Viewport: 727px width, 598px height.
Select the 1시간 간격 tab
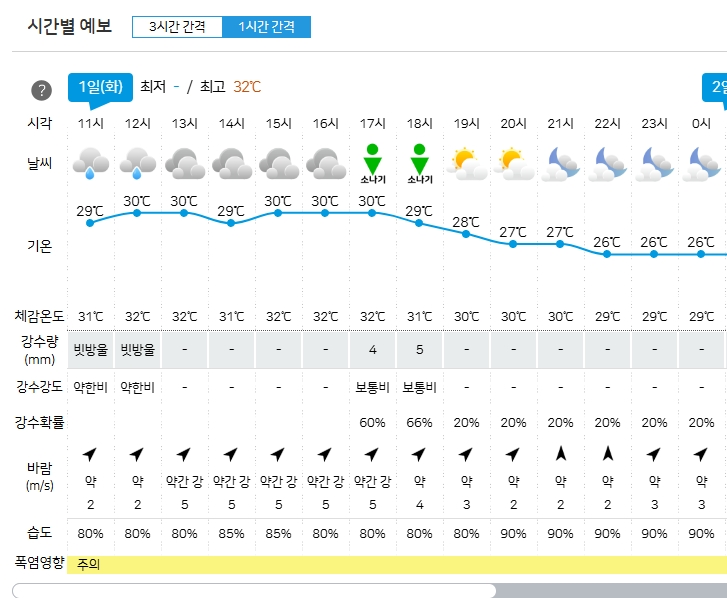[266, 27]
